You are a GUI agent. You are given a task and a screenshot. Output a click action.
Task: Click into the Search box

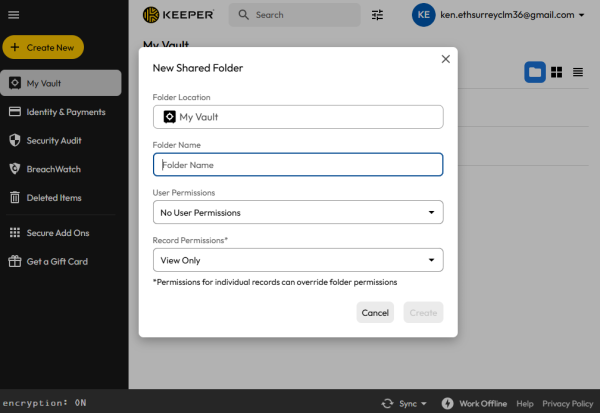[x=295, y=15]
